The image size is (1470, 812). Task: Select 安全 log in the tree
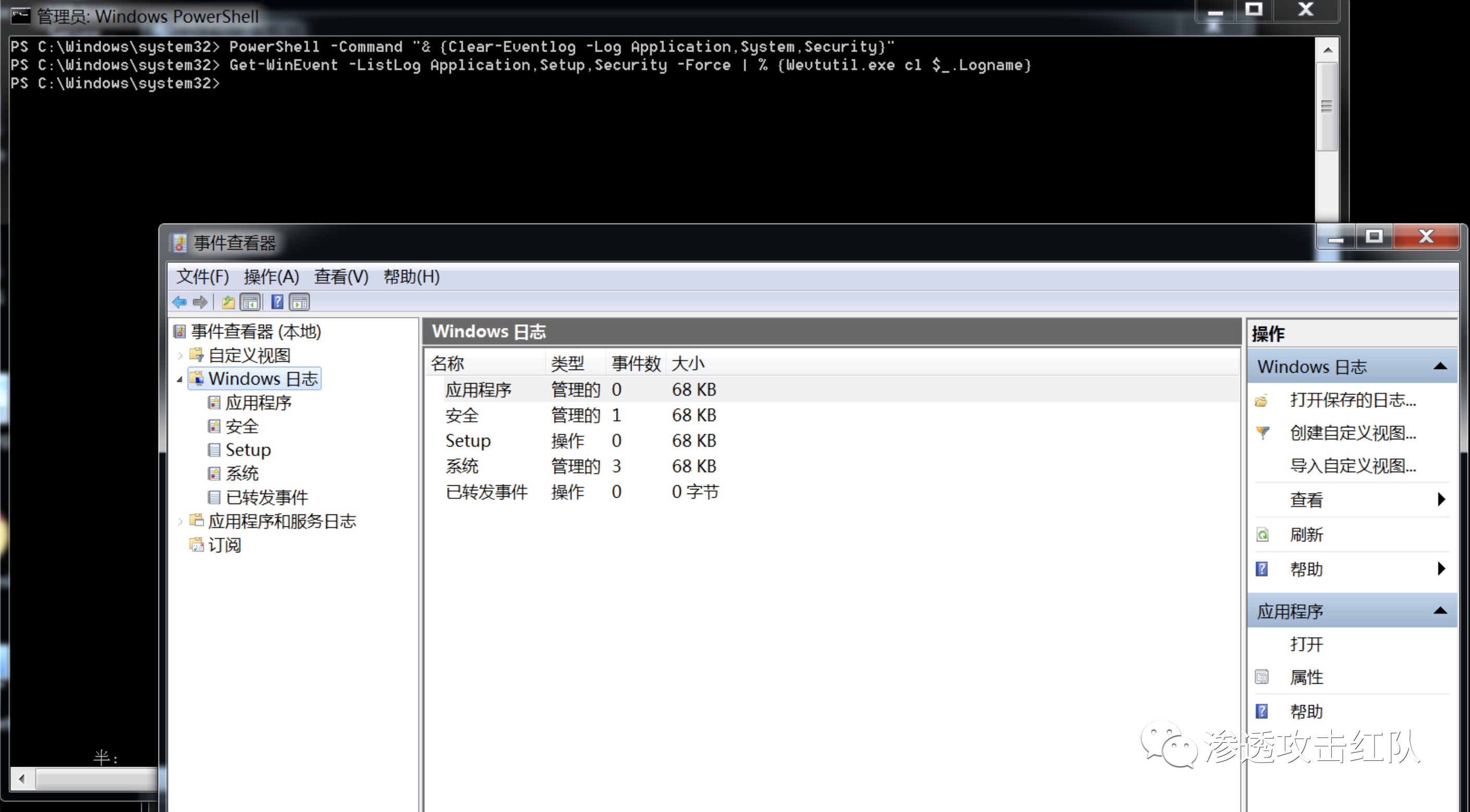coord(242,426)
